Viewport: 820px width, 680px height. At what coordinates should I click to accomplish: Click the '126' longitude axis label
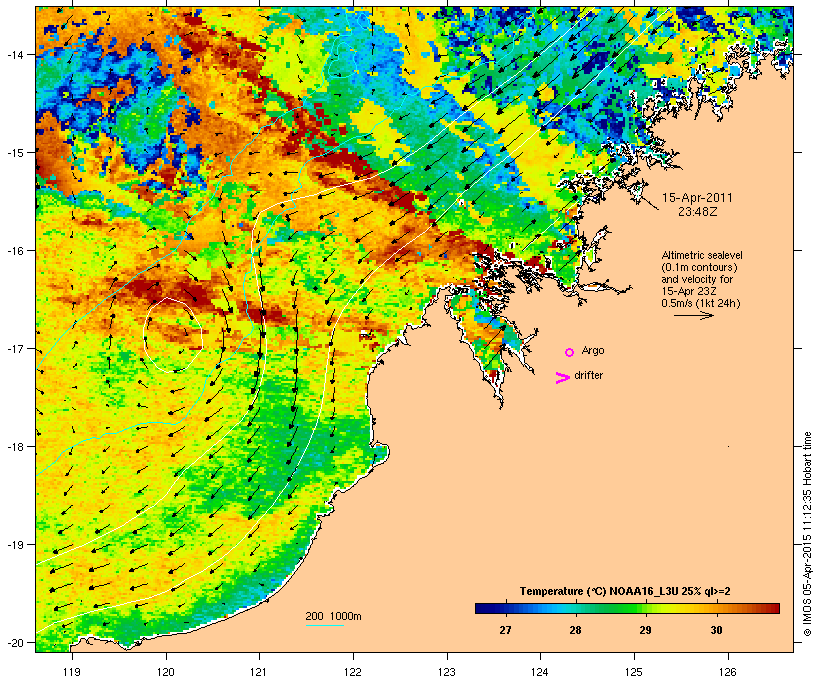point(728,672)
